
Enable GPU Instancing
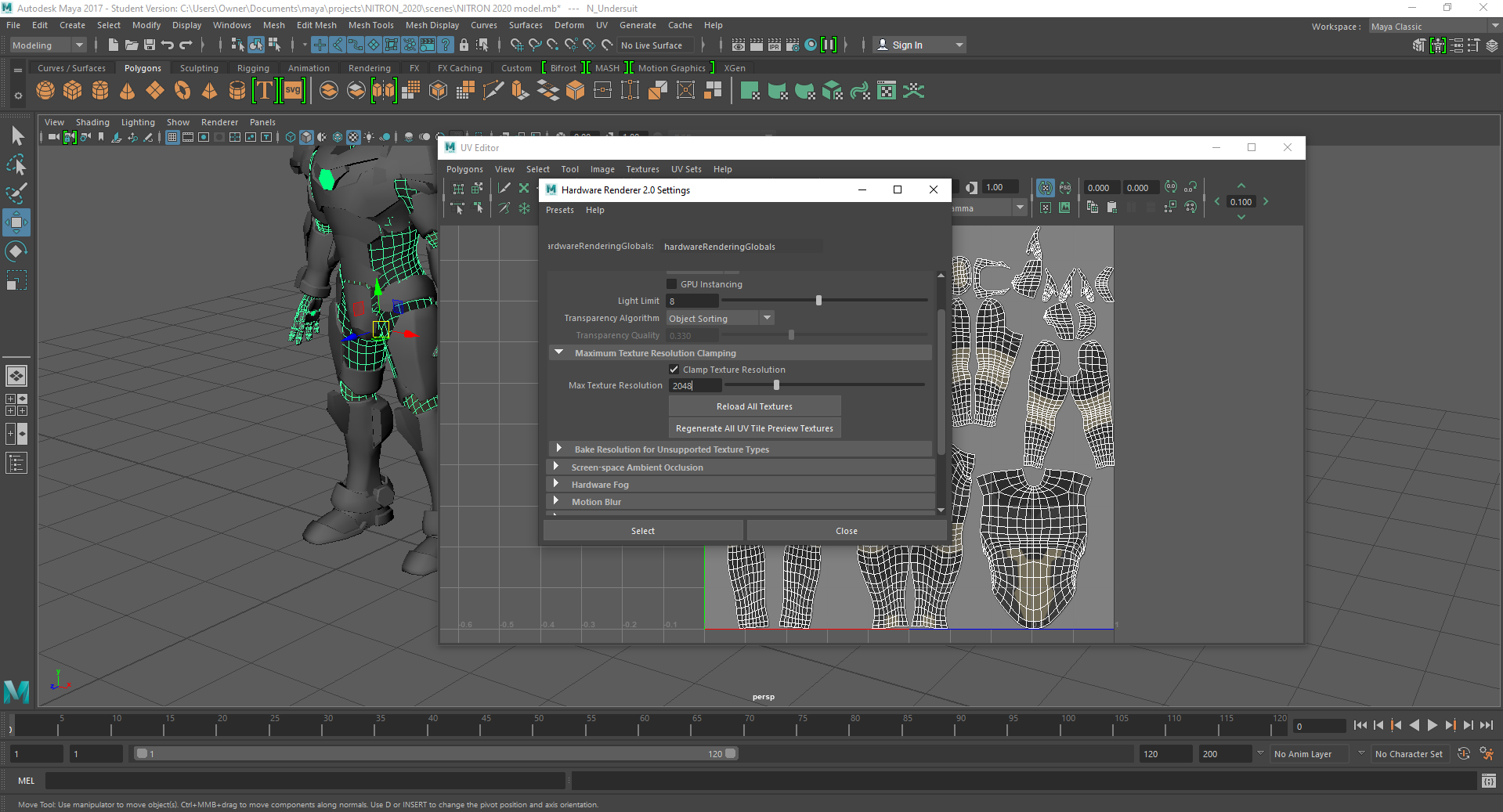click(672, 283)
